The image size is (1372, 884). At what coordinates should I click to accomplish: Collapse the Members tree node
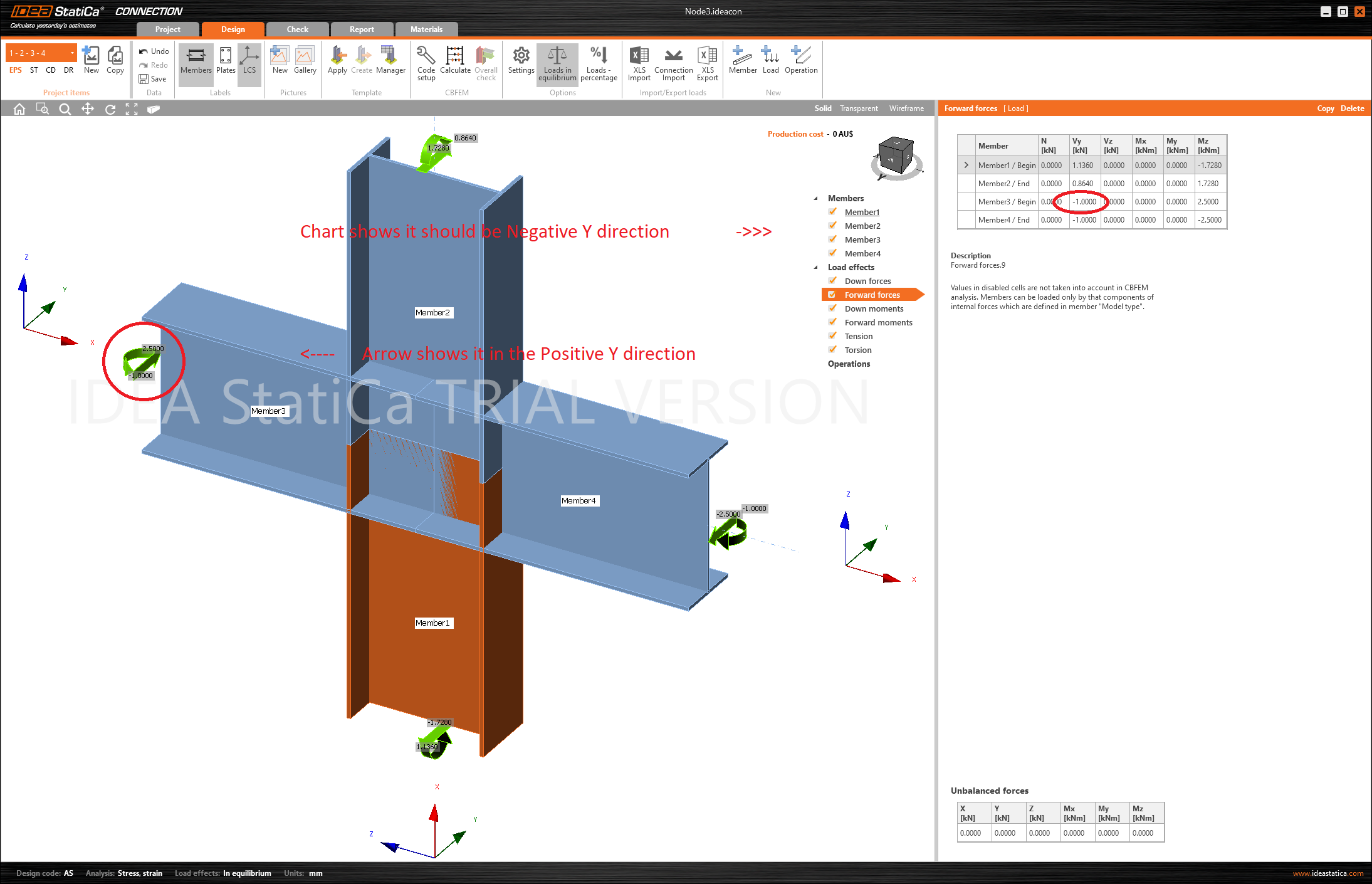816,199
